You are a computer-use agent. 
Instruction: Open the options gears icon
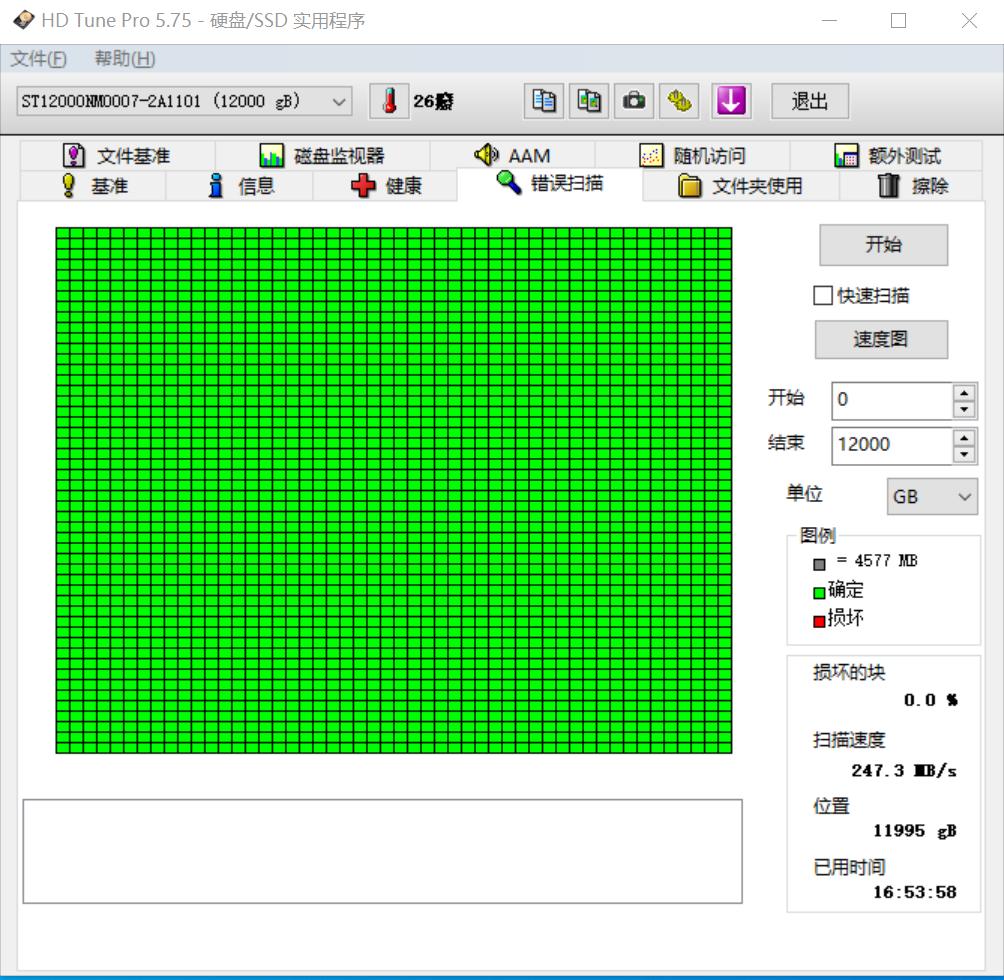(x=679, y=101)
